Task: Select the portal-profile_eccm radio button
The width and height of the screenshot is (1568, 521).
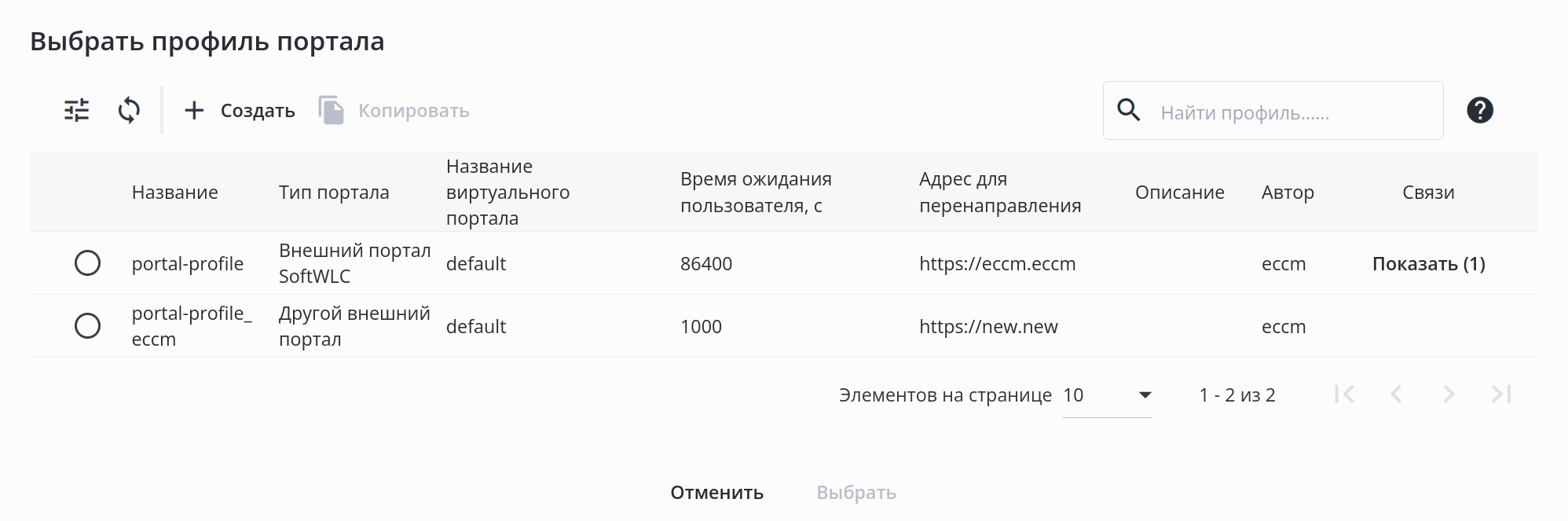Action: click(87, 325)
